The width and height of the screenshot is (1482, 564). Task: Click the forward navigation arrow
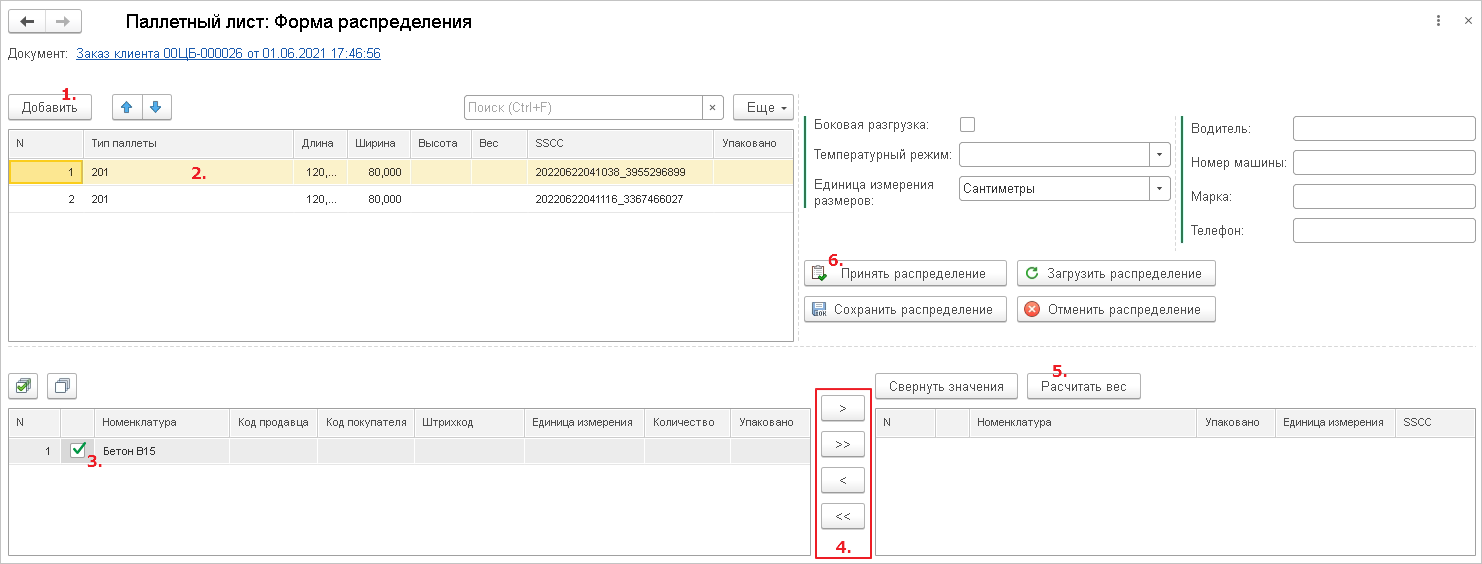63,21
